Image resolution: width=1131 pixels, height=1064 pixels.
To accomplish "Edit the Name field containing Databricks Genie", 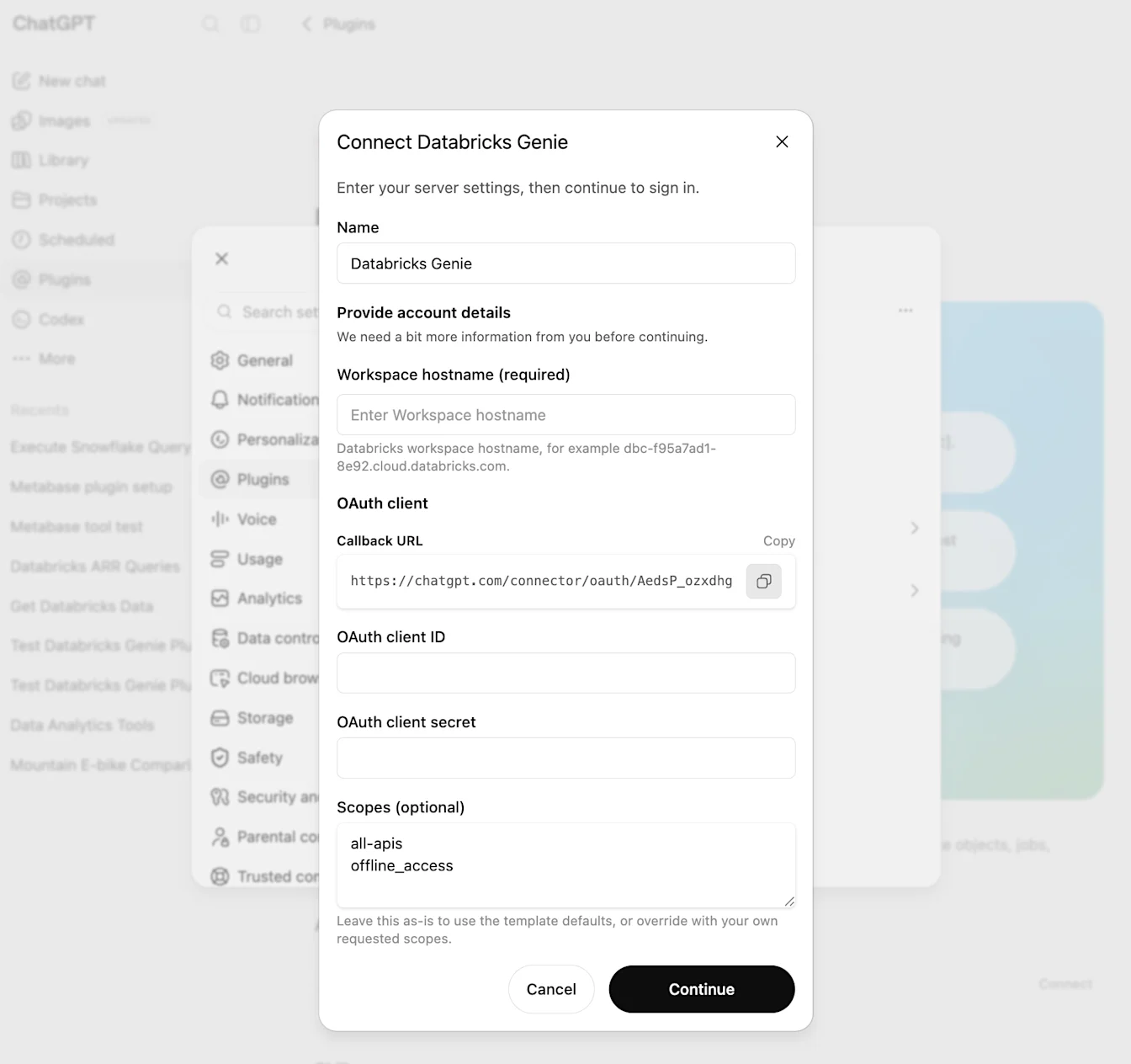I will click(565, 263).
